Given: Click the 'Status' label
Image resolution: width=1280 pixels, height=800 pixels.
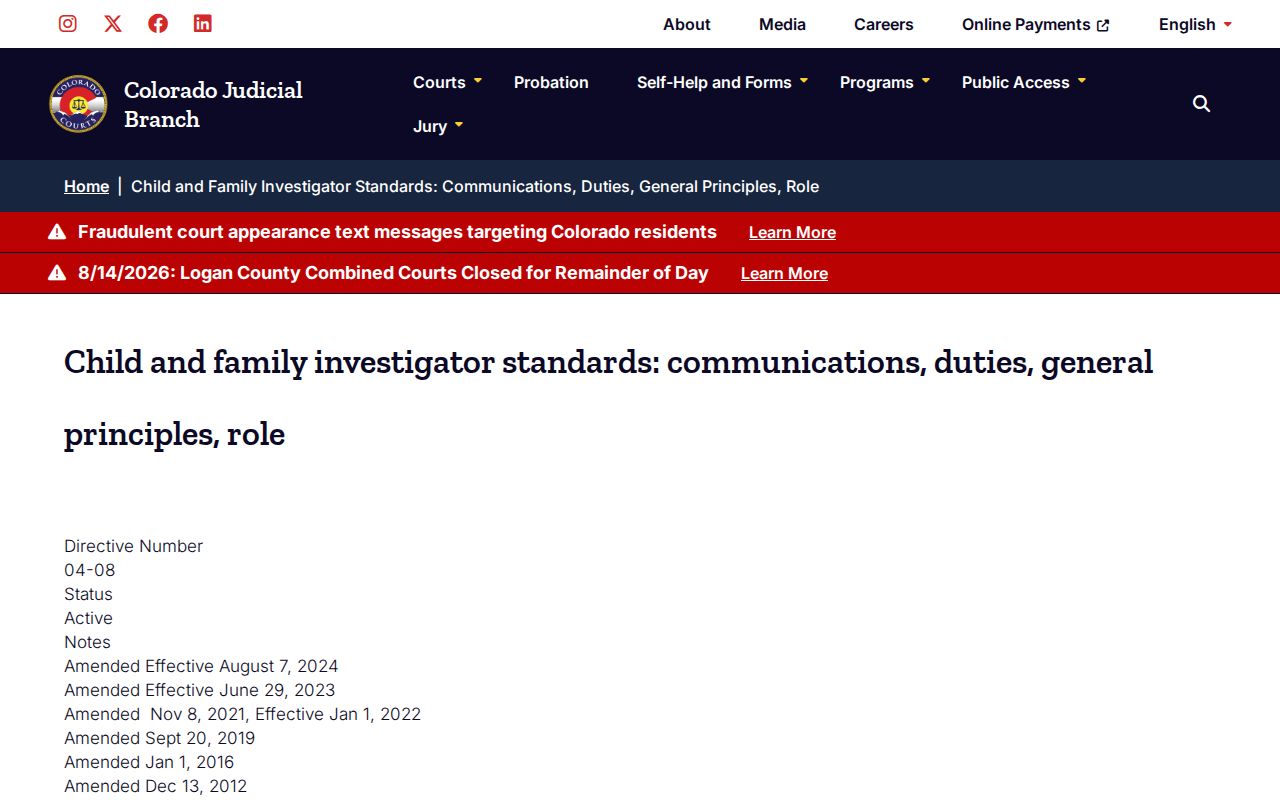Looking at the screenshot, I should click(x=88, y=594).
